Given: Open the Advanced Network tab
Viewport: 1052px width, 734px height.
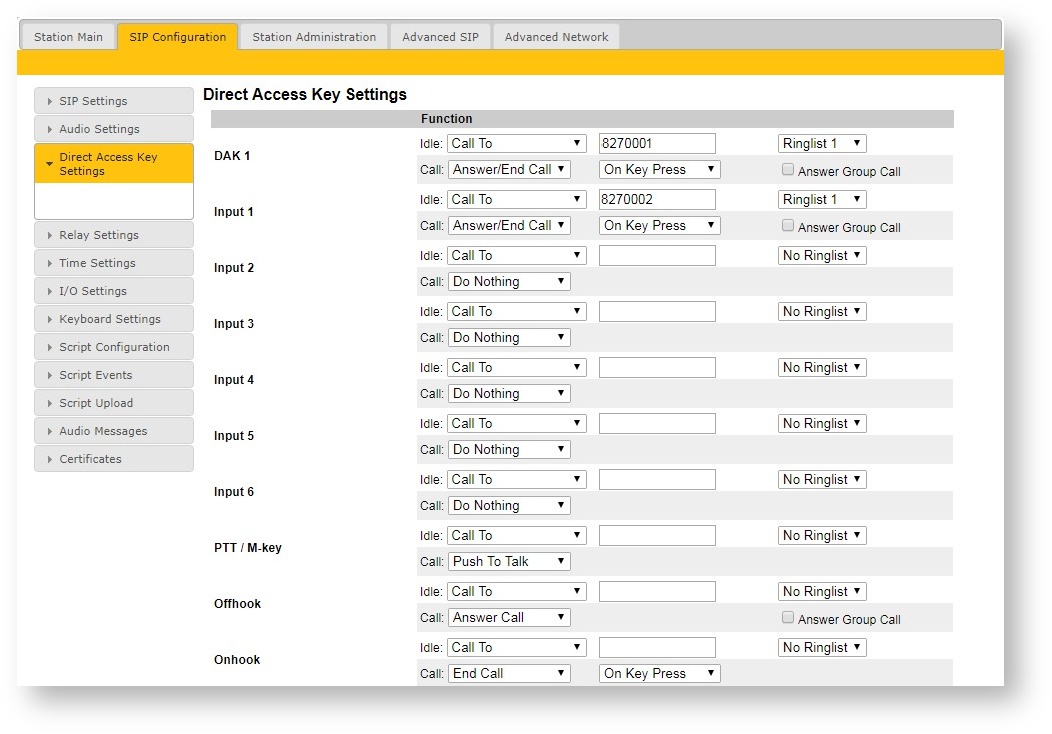Looking at the screenshot, I should point(556,37).
